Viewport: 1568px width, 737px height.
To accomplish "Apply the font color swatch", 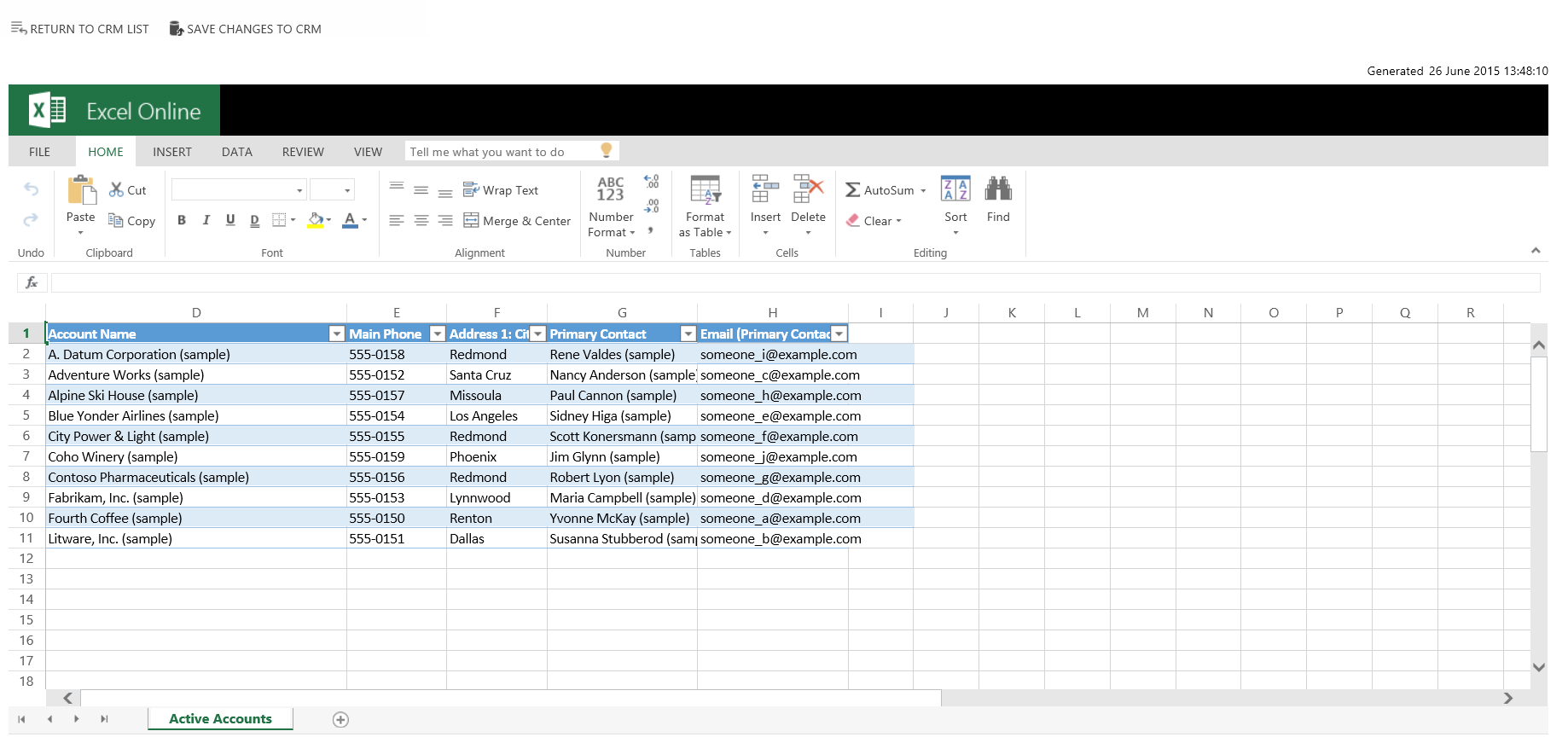I will [350, 220].
